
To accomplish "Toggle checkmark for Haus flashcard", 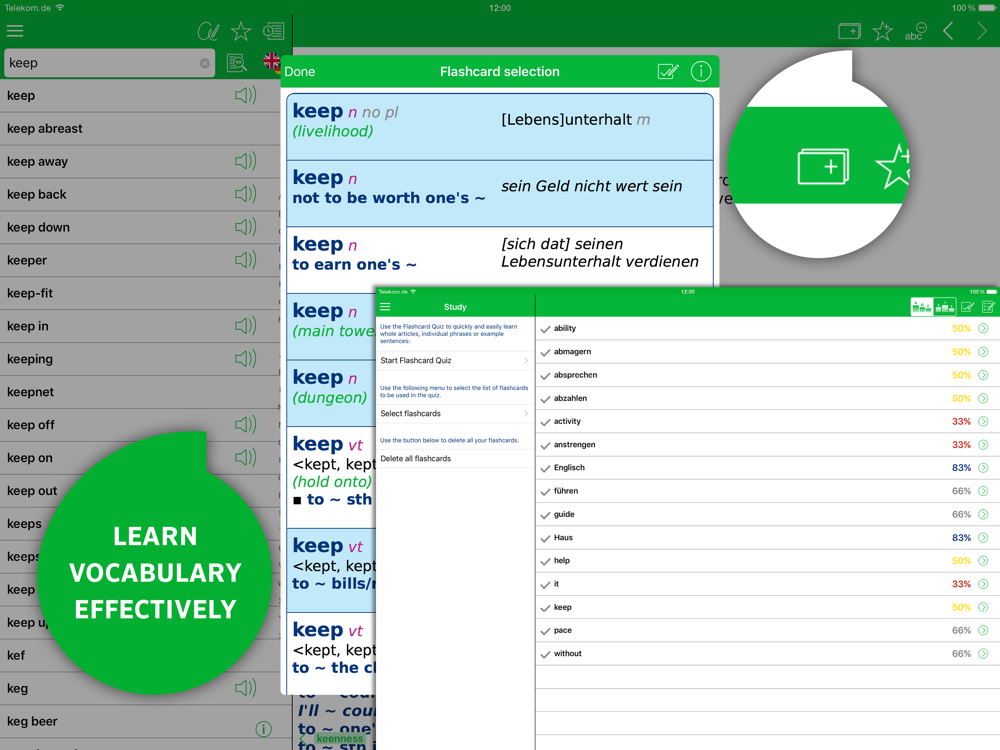I will coord(545,538).
